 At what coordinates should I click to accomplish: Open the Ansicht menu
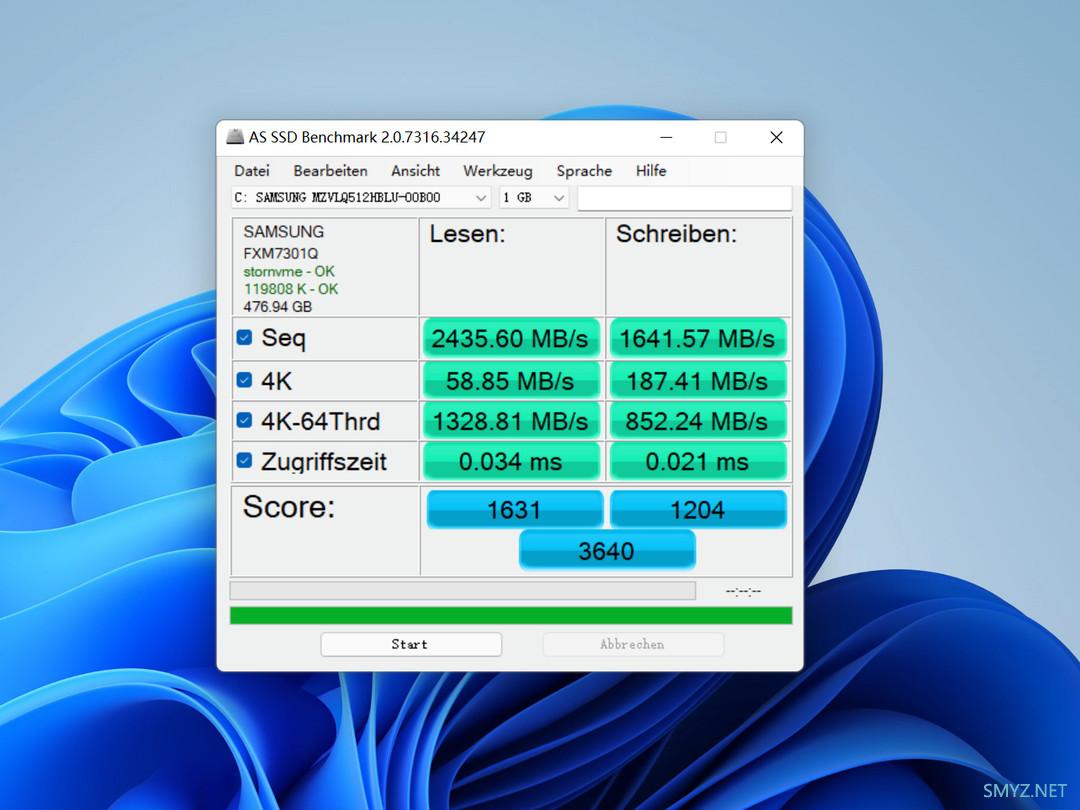point(415,171)
